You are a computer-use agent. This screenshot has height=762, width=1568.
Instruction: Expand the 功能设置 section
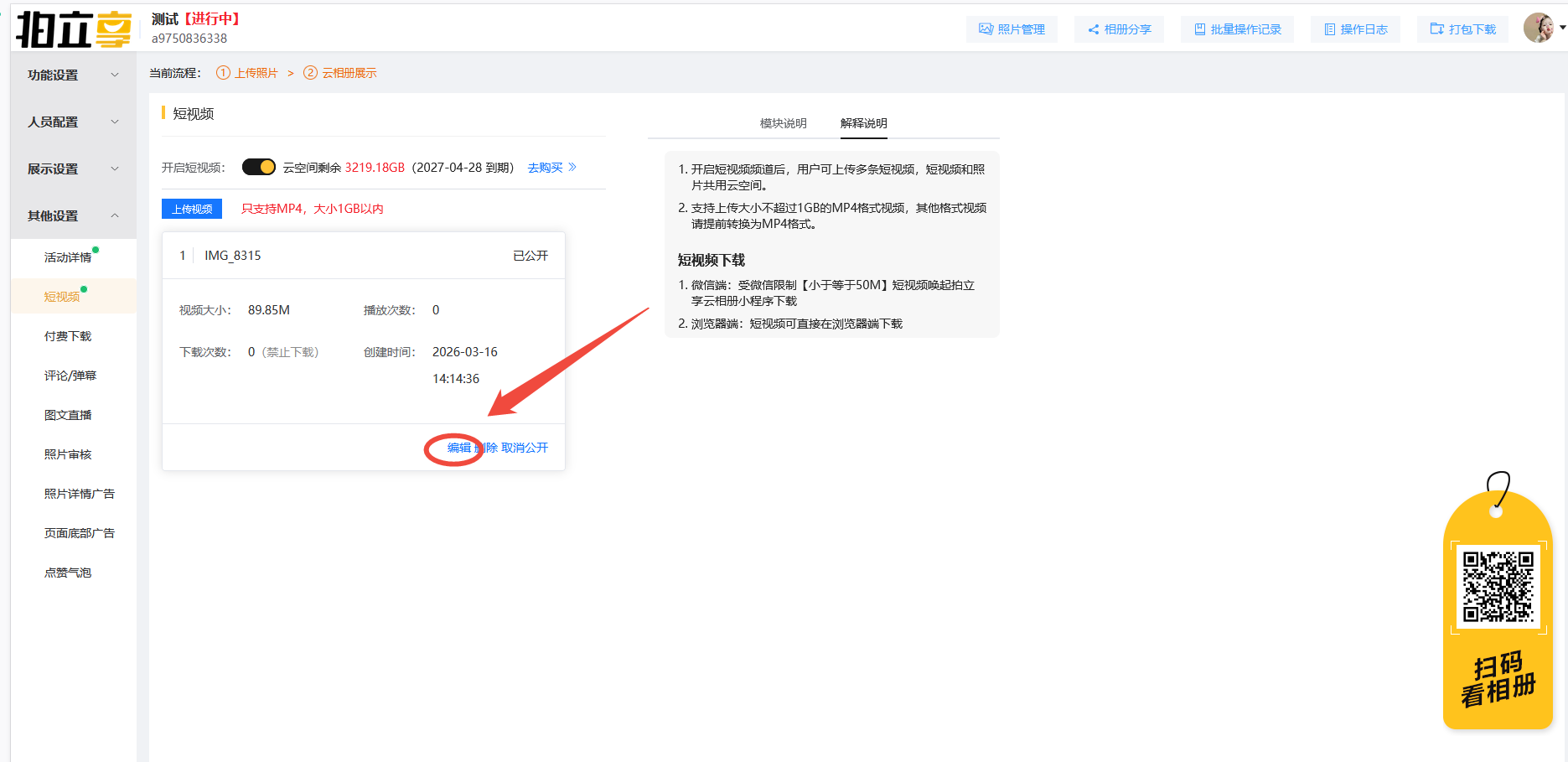click(x=73, y=74)
